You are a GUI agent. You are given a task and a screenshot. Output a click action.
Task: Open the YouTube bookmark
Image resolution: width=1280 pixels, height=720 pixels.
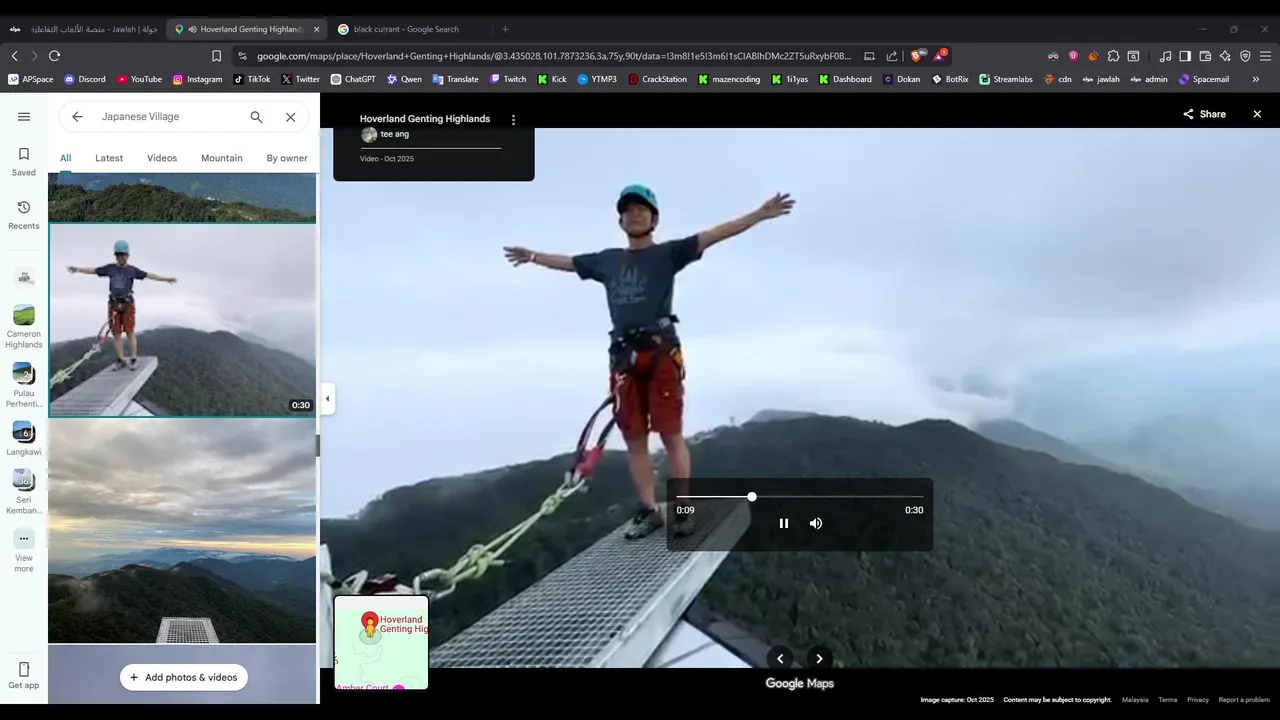coord(139,79)
